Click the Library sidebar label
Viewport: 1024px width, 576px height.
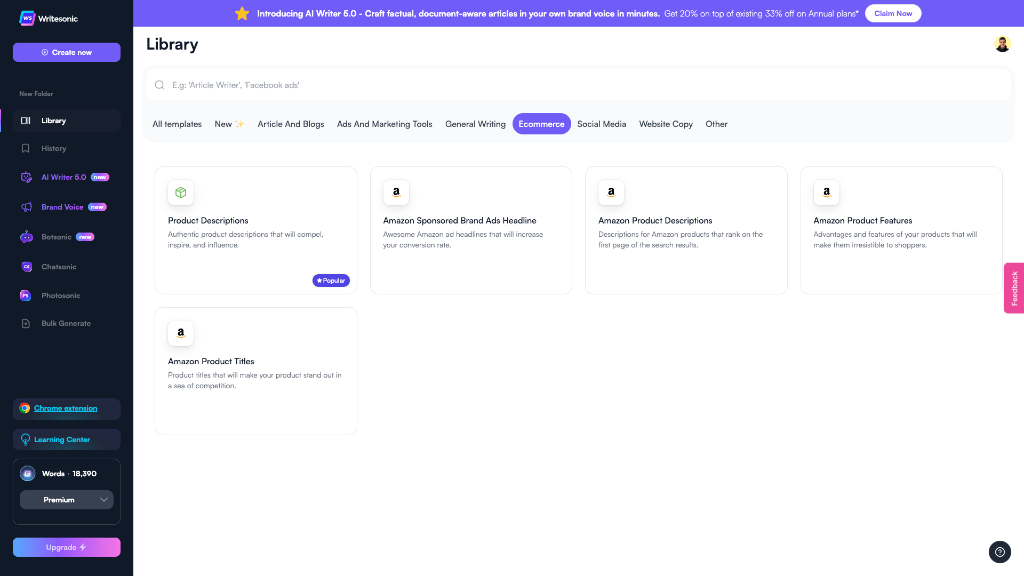click(54, 121)
